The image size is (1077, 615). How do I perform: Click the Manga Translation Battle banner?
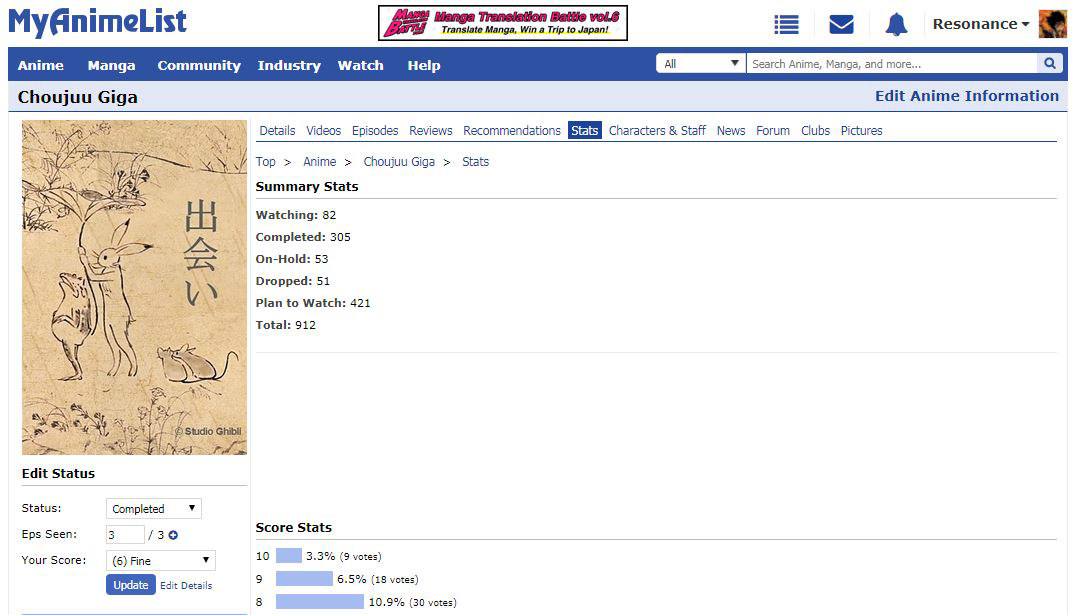(503, 23)
